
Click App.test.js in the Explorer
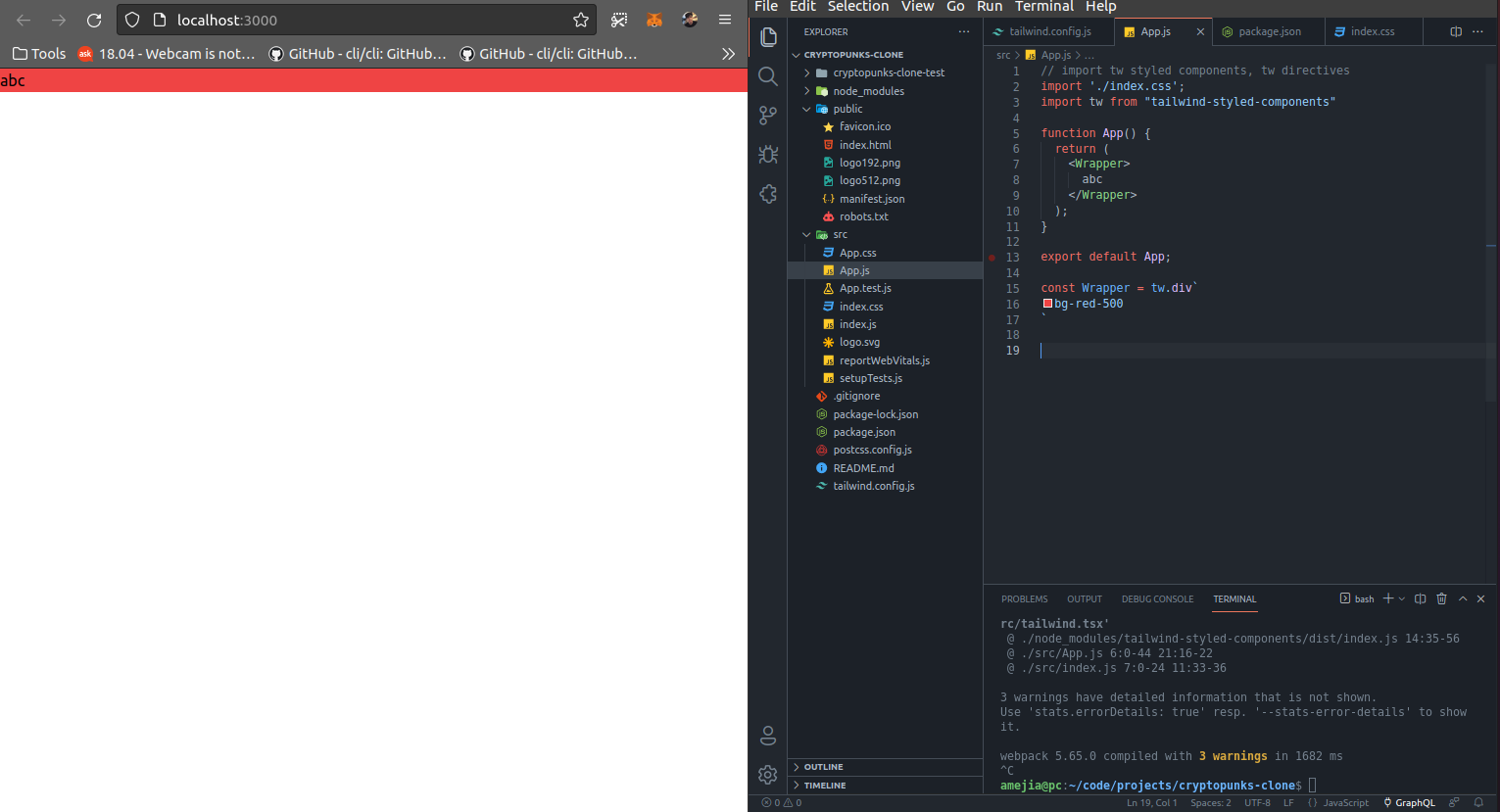coord(868,287)
